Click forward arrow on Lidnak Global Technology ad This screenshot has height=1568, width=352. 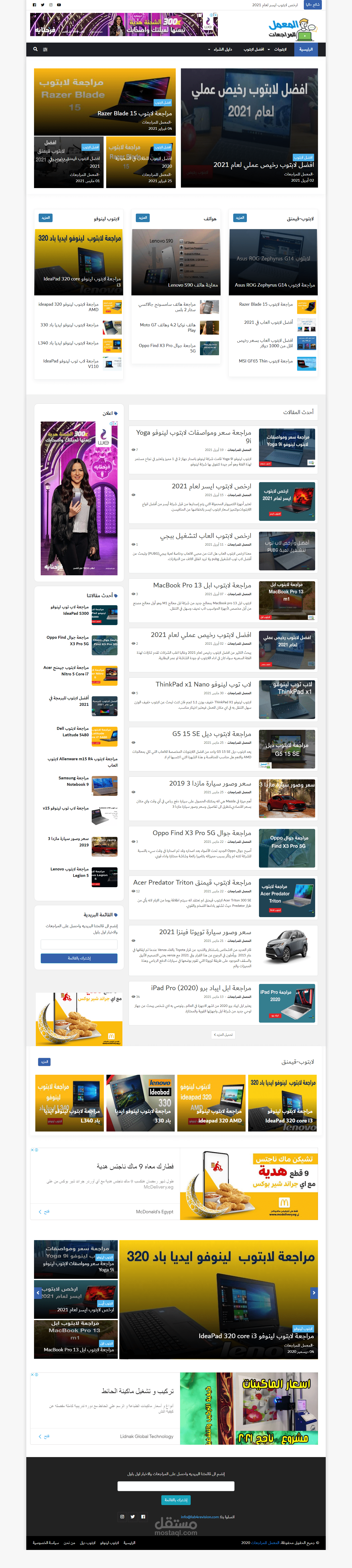[x=41, y=1436]
